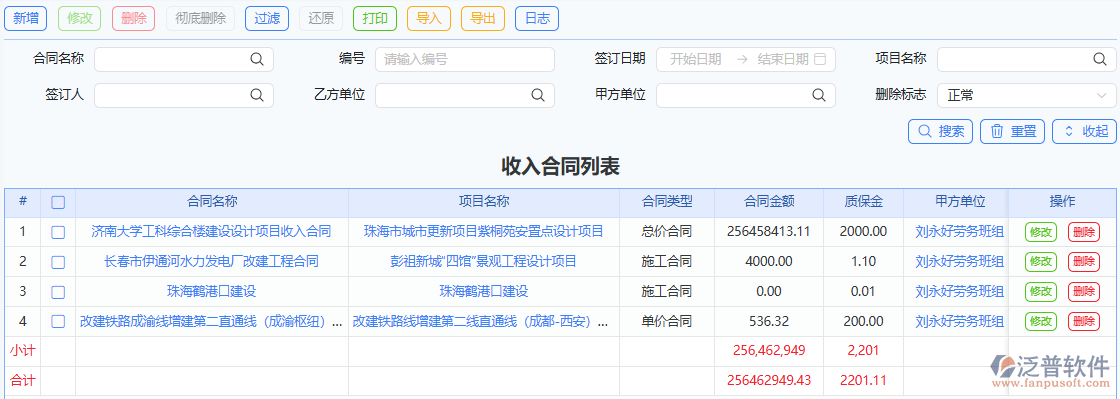Open 珠海鹤港口建设 project name link
Viewport: 1120px width, 399px height.
pyautogui.click(x=484, y=291)
